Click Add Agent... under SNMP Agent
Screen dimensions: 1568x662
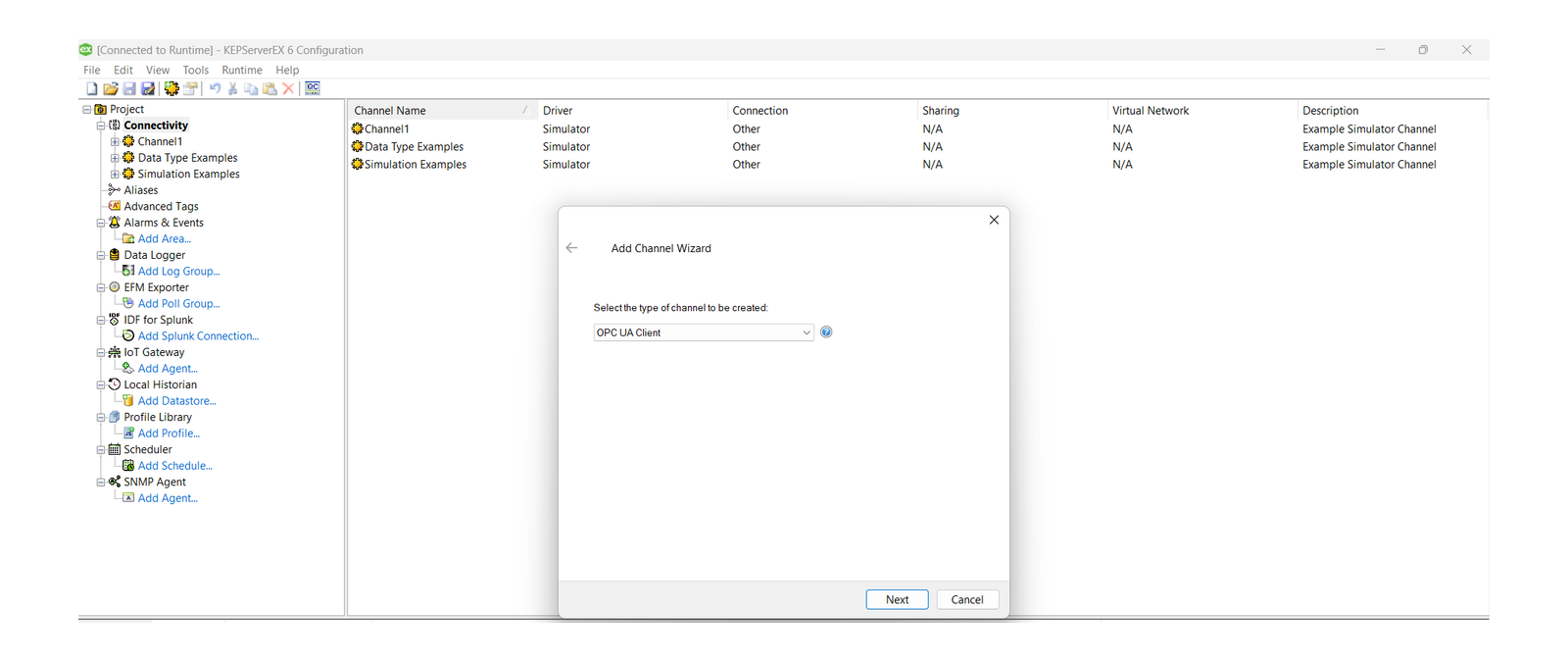pos(168,498)
